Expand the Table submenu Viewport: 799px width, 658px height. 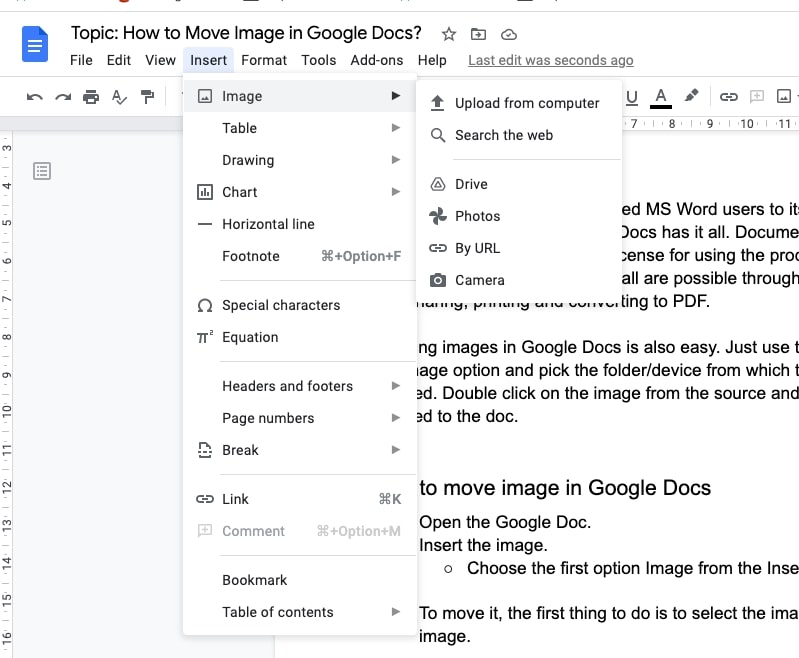pos(300,128)
